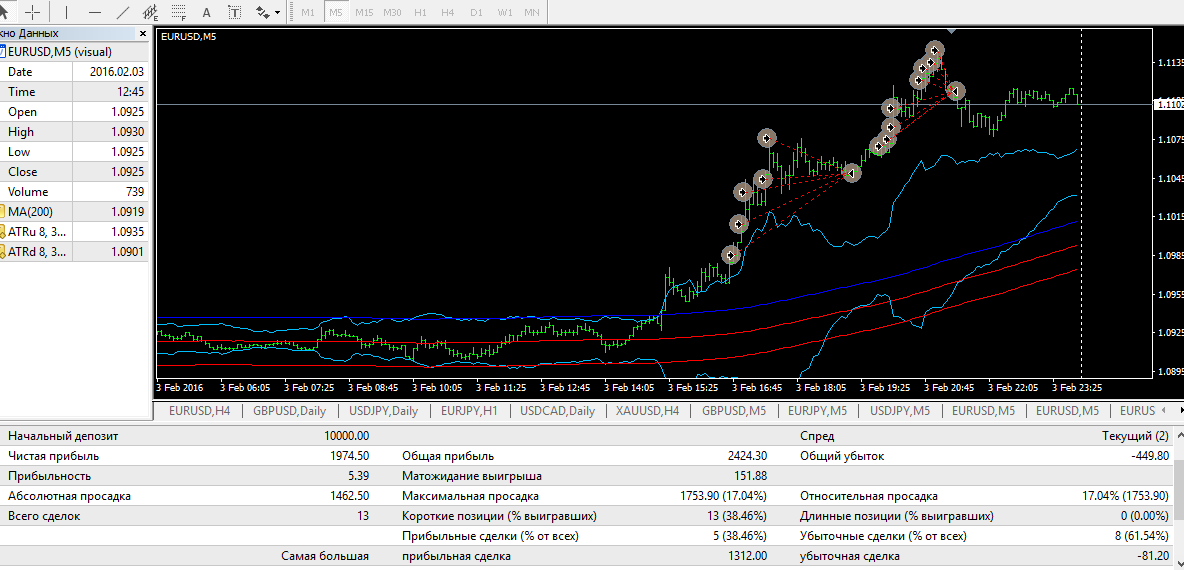Click the Date value 2016.02.03
1184x570 pixels.
tap(116, 72)
